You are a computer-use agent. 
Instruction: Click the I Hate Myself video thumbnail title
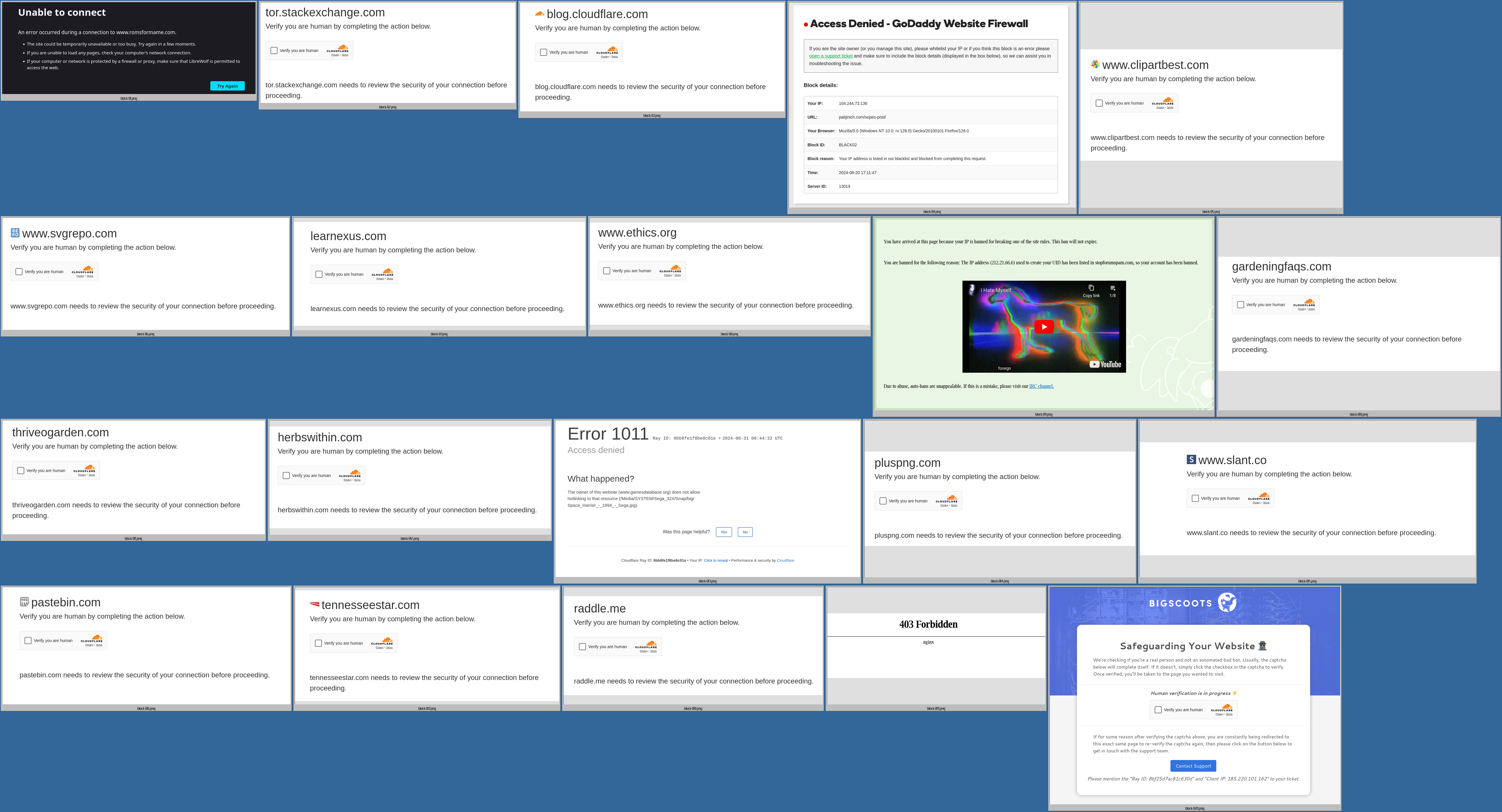pos(995,290)
